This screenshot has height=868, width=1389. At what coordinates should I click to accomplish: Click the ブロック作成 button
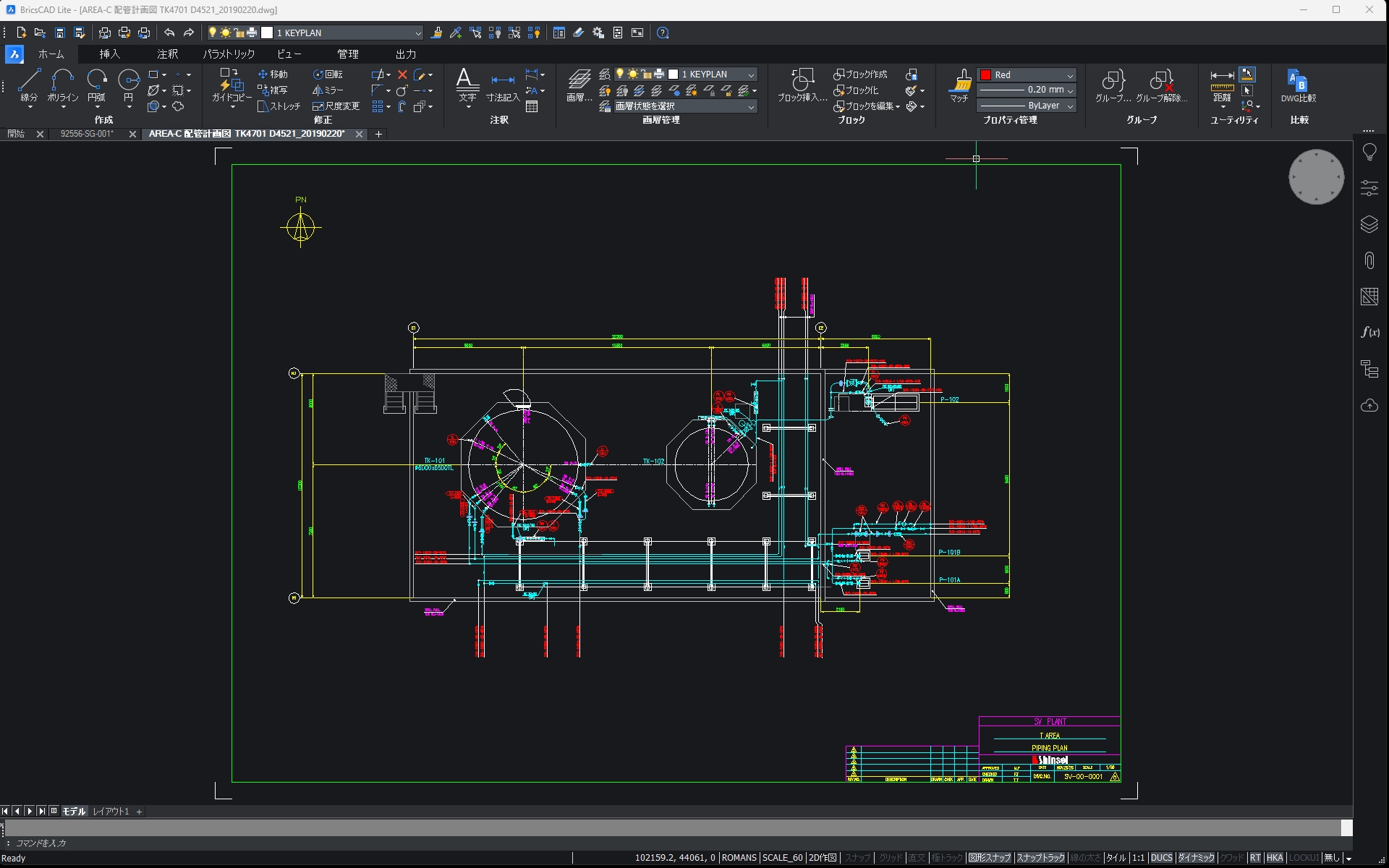(x=861, y=74)
